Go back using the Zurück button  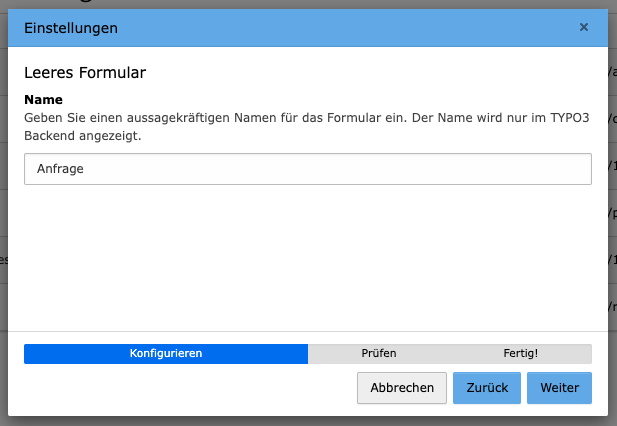487,388
